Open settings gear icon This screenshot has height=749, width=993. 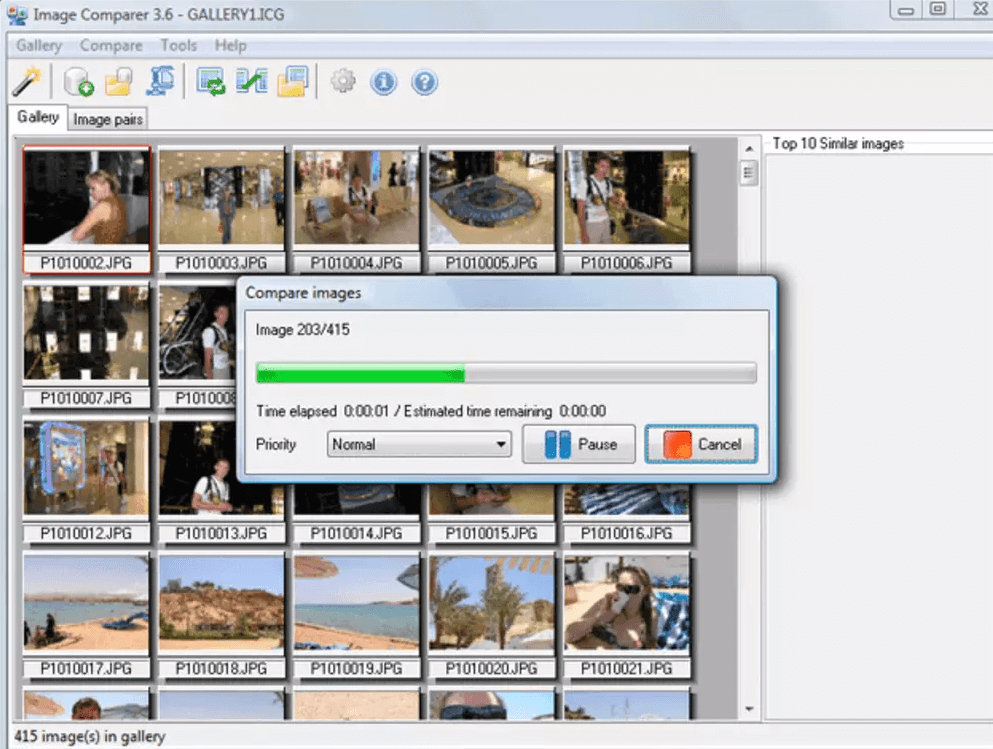pyautogui.click(x=343, y=81)
